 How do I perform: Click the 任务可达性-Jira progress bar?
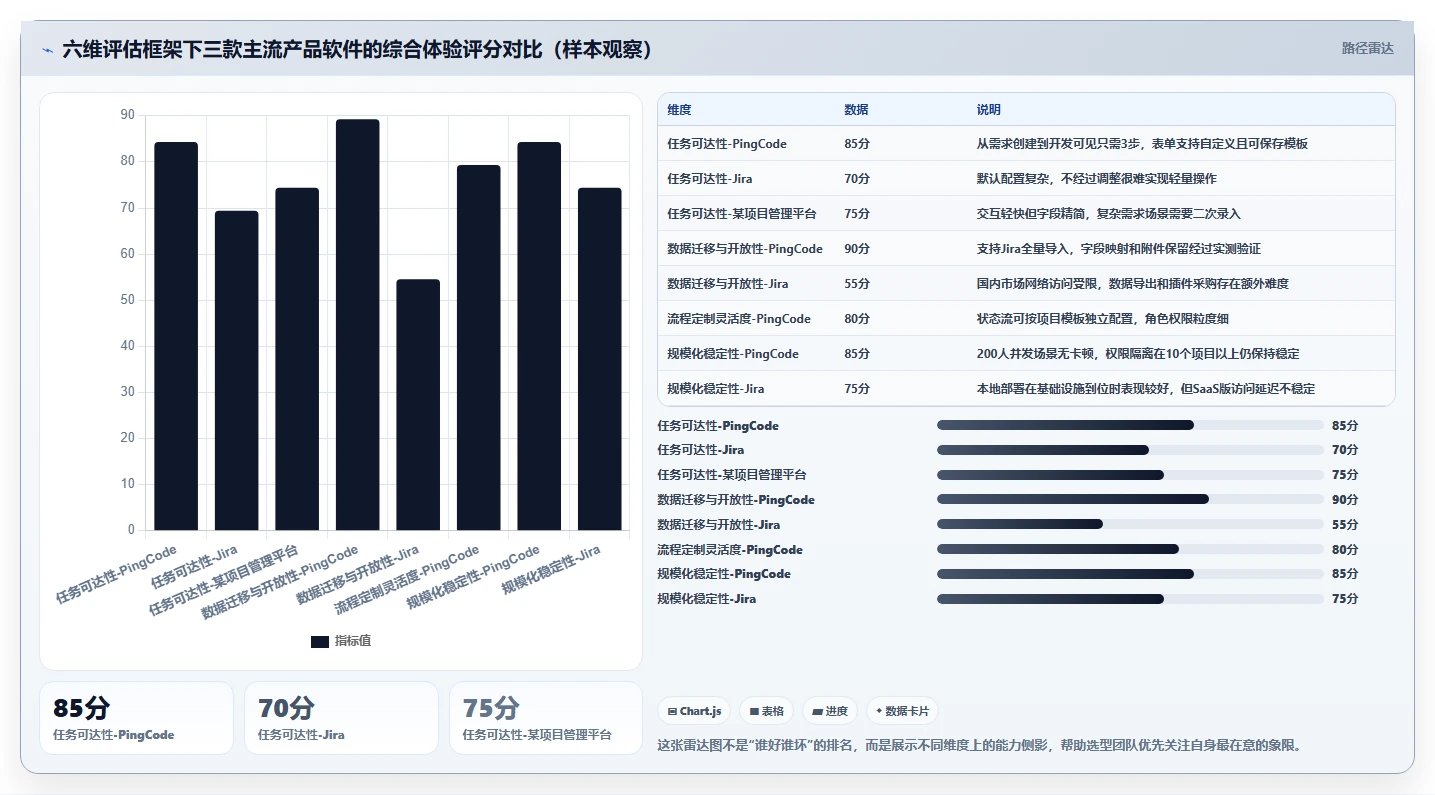1130,450
